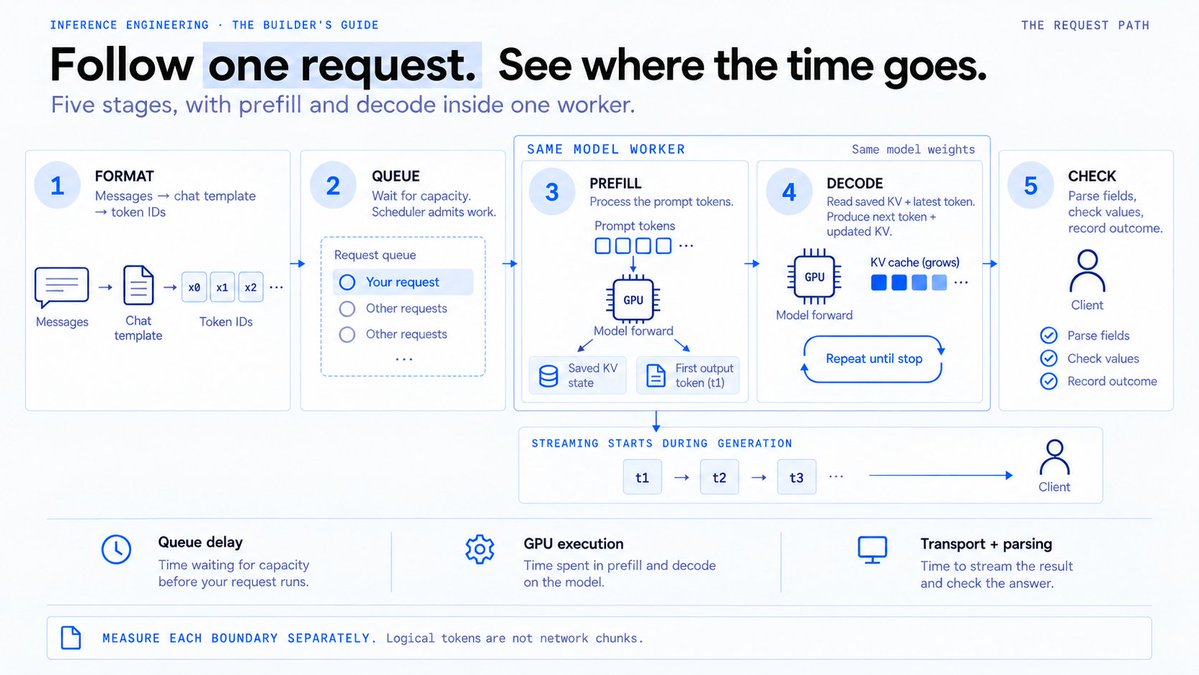Click the t1 streamed token box

[642, 477]
